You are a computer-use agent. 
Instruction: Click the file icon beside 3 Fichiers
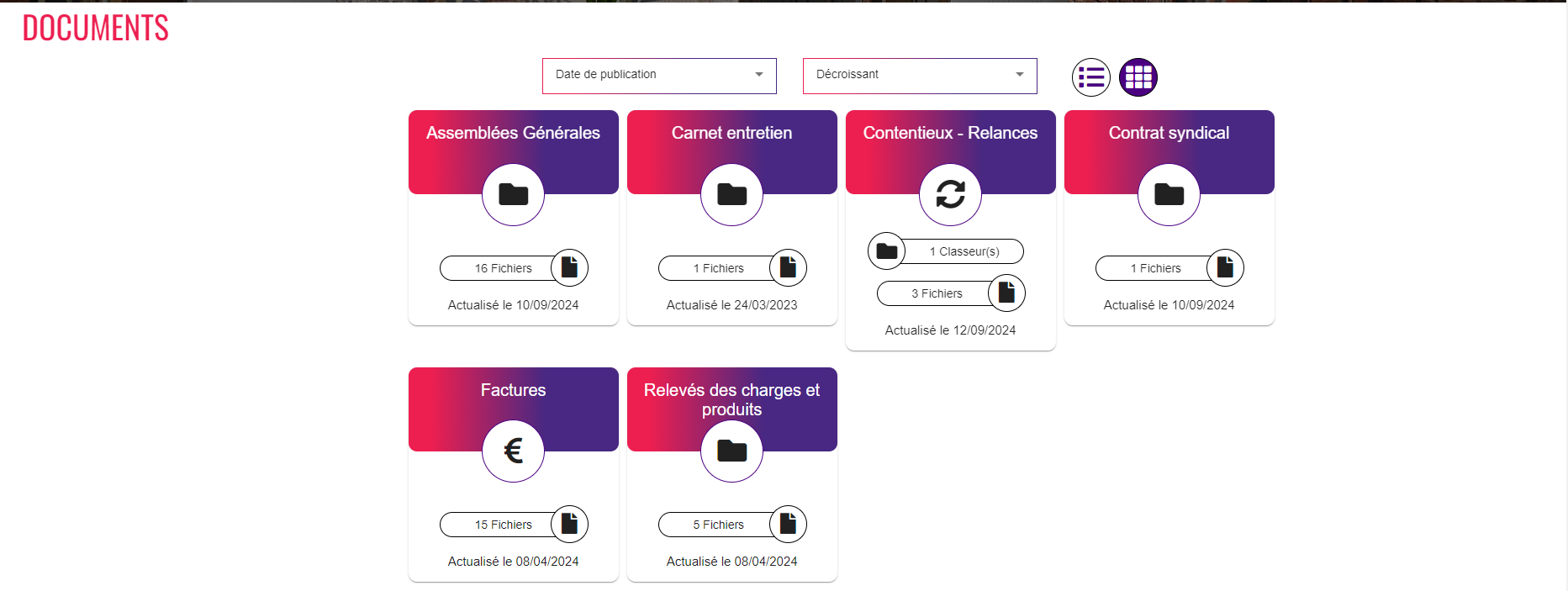[1006, 293]
